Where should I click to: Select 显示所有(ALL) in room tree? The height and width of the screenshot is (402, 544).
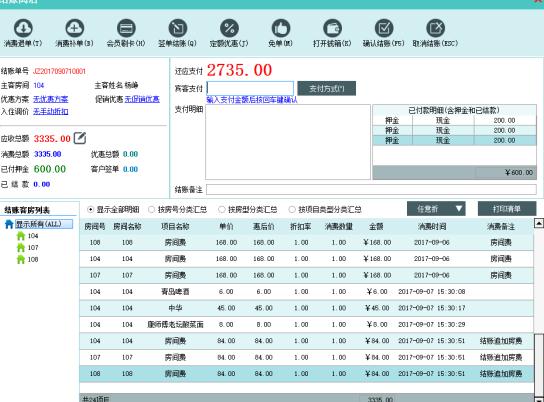tap(44, 224)
